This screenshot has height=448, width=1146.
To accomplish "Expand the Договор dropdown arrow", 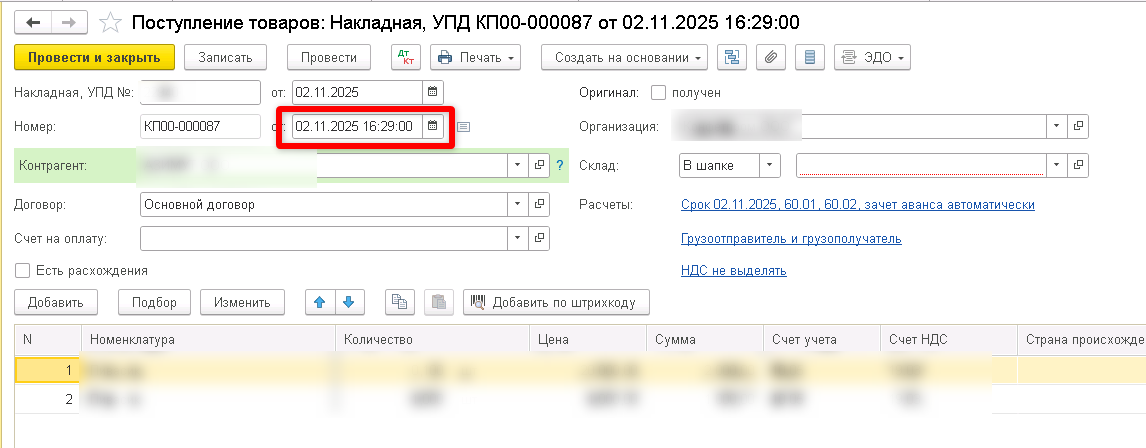I will coord(517,205).
